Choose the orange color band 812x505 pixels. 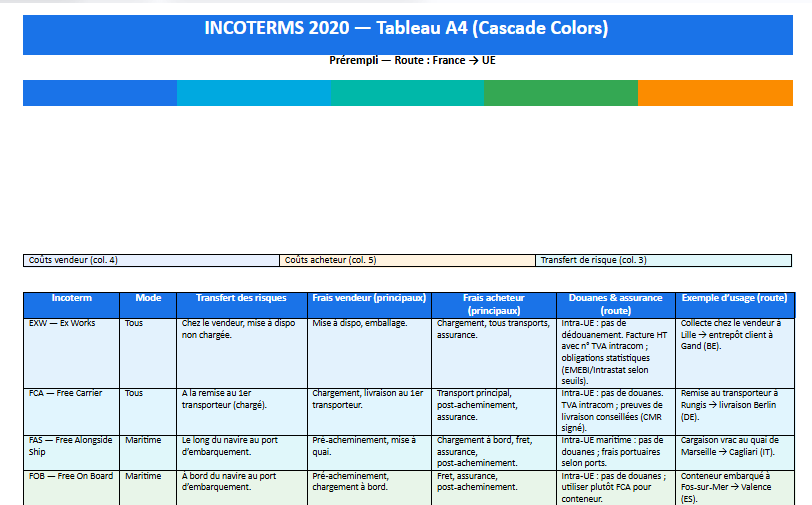pos(714,93)
